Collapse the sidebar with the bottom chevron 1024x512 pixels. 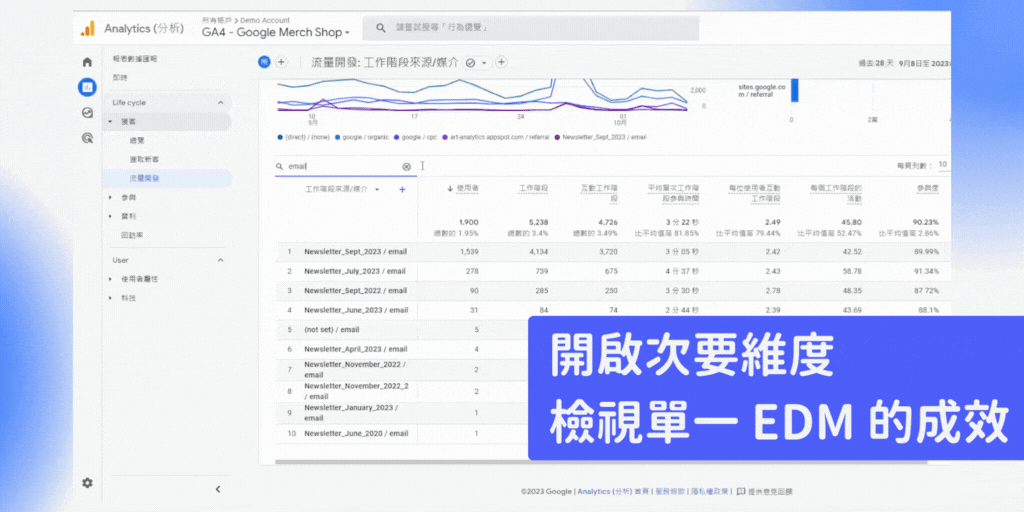(218, 489)
